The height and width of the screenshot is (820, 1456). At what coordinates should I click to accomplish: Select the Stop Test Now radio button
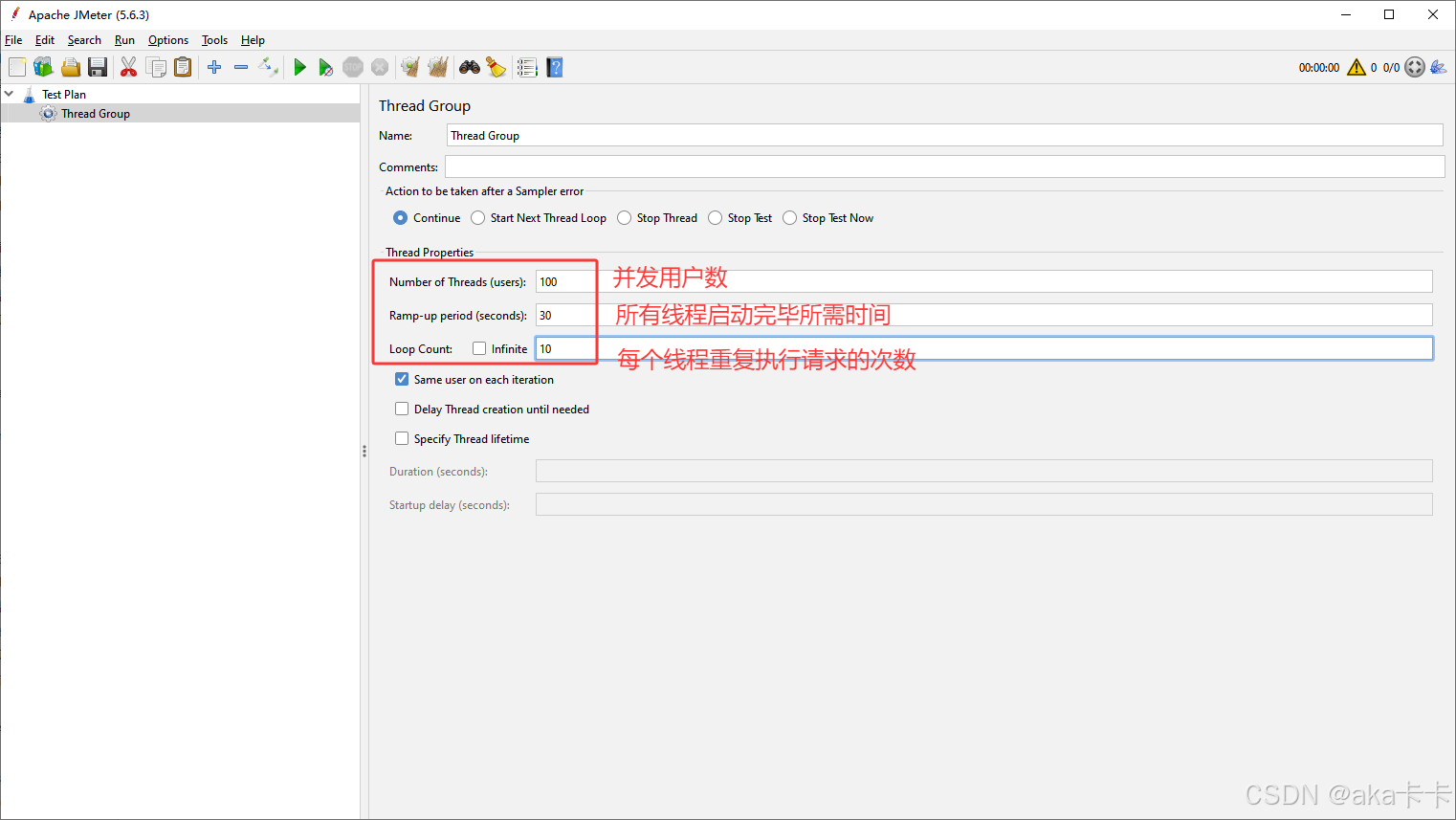point(790,218)
